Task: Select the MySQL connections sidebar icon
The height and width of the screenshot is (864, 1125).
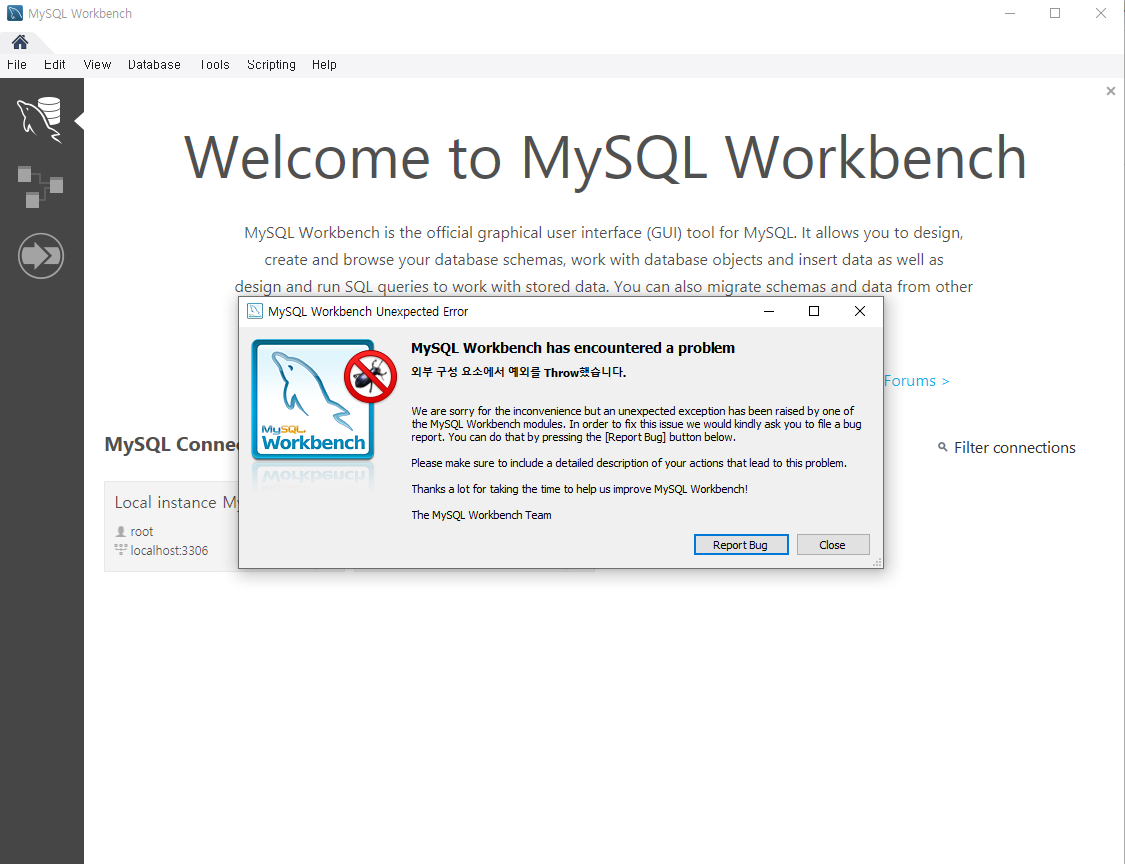Action: tap(40, 119)
